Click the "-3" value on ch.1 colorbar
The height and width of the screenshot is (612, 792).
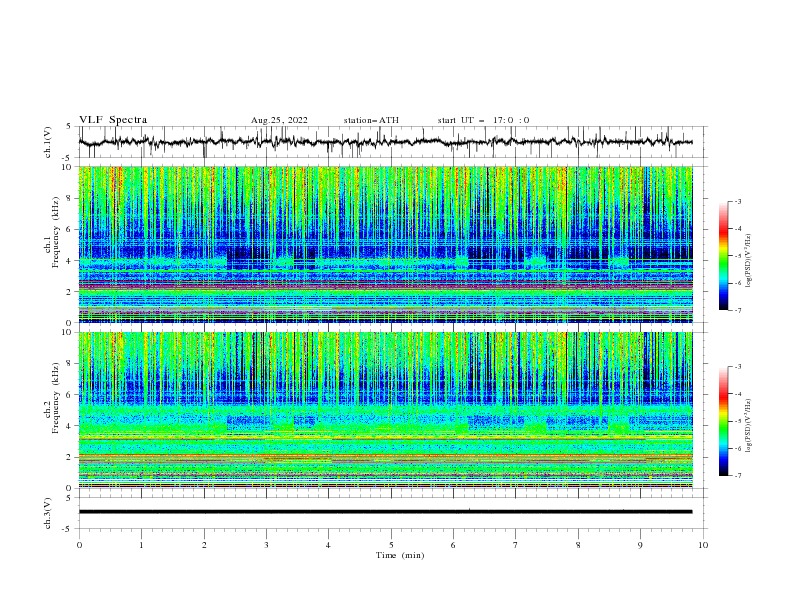pos(737,201)
